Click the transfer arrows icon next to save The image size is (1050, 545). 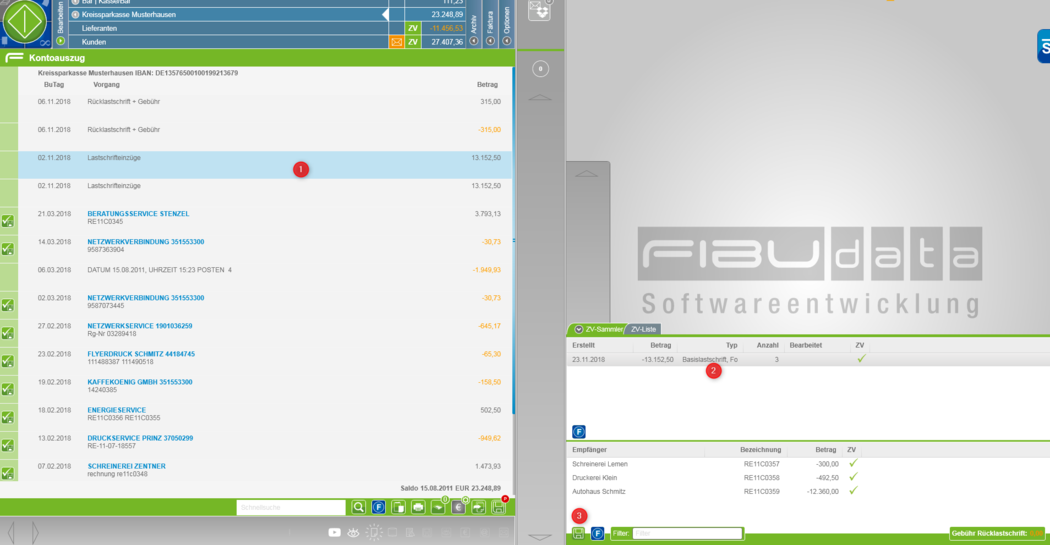click(x=478, y=508)
